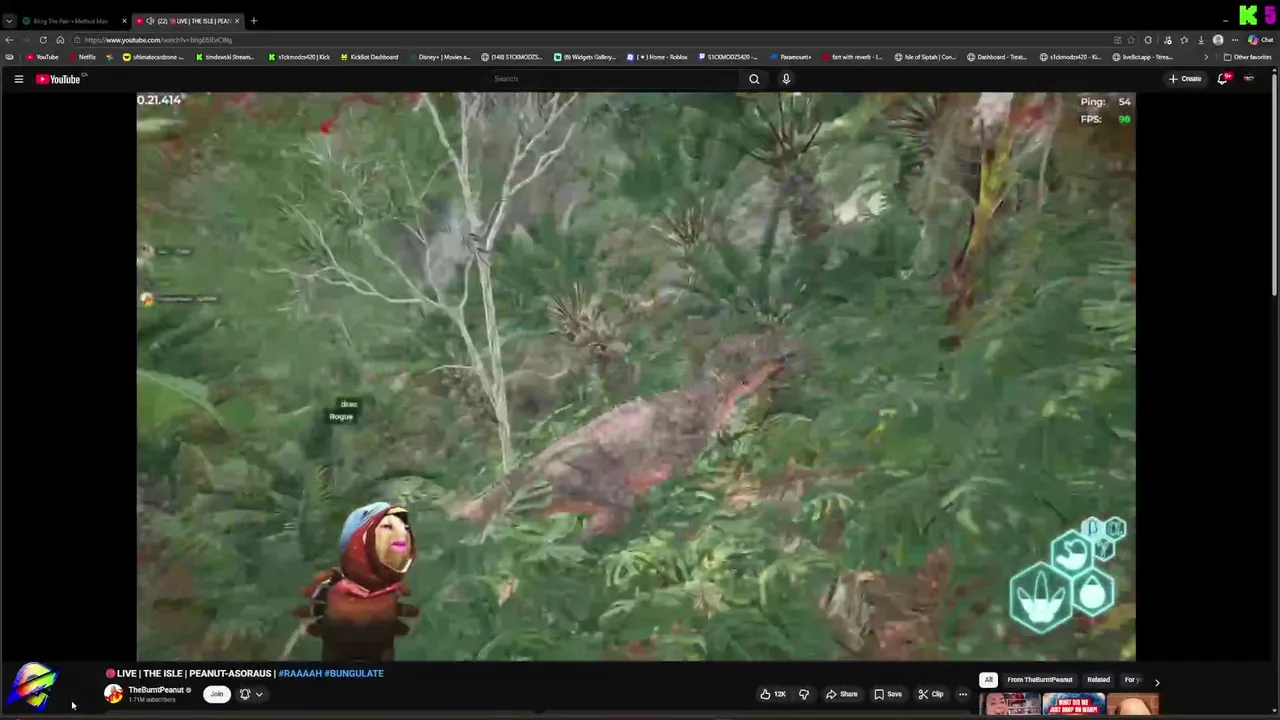Viewport: 1280px width, 720px height.
Task: Open TheBurntPeanut channel avatar
Action: click(x=114, y=694)
